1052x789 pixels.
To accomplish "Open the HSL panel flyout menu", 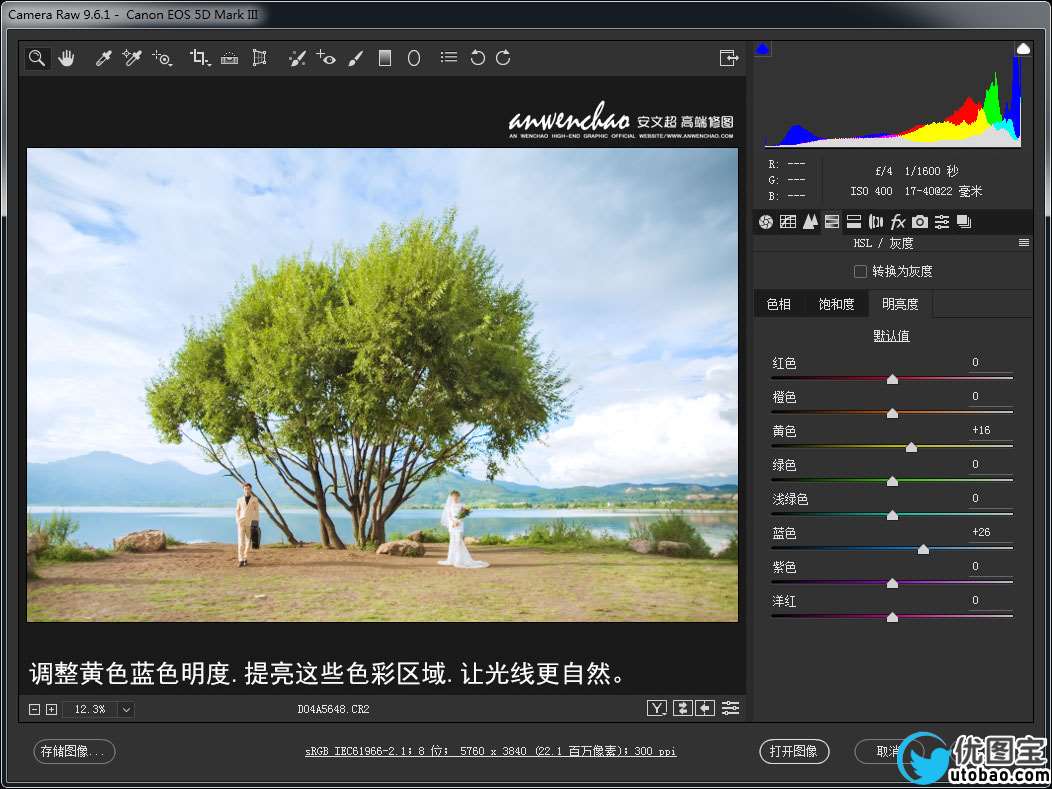I will (1023, 243).
